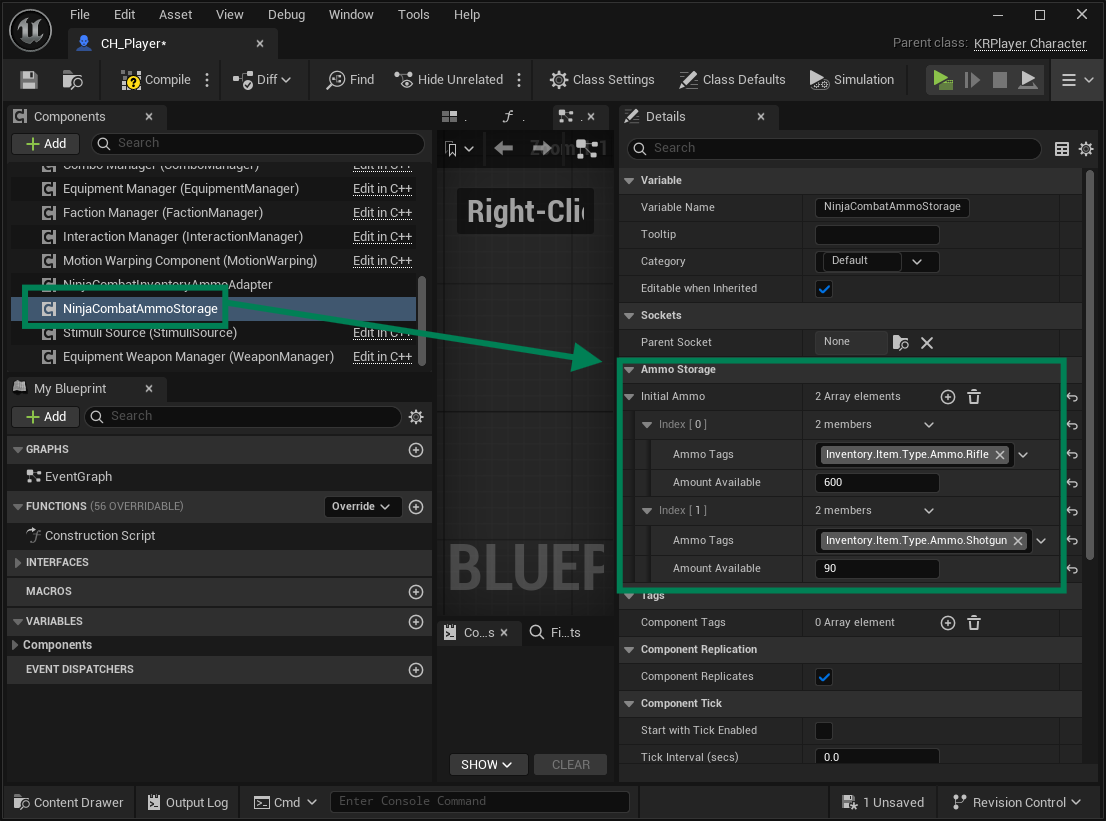Click the Stop simulation square icon
The width and height of the screenshot is (1106, 821).
click(x=999, y=80)
